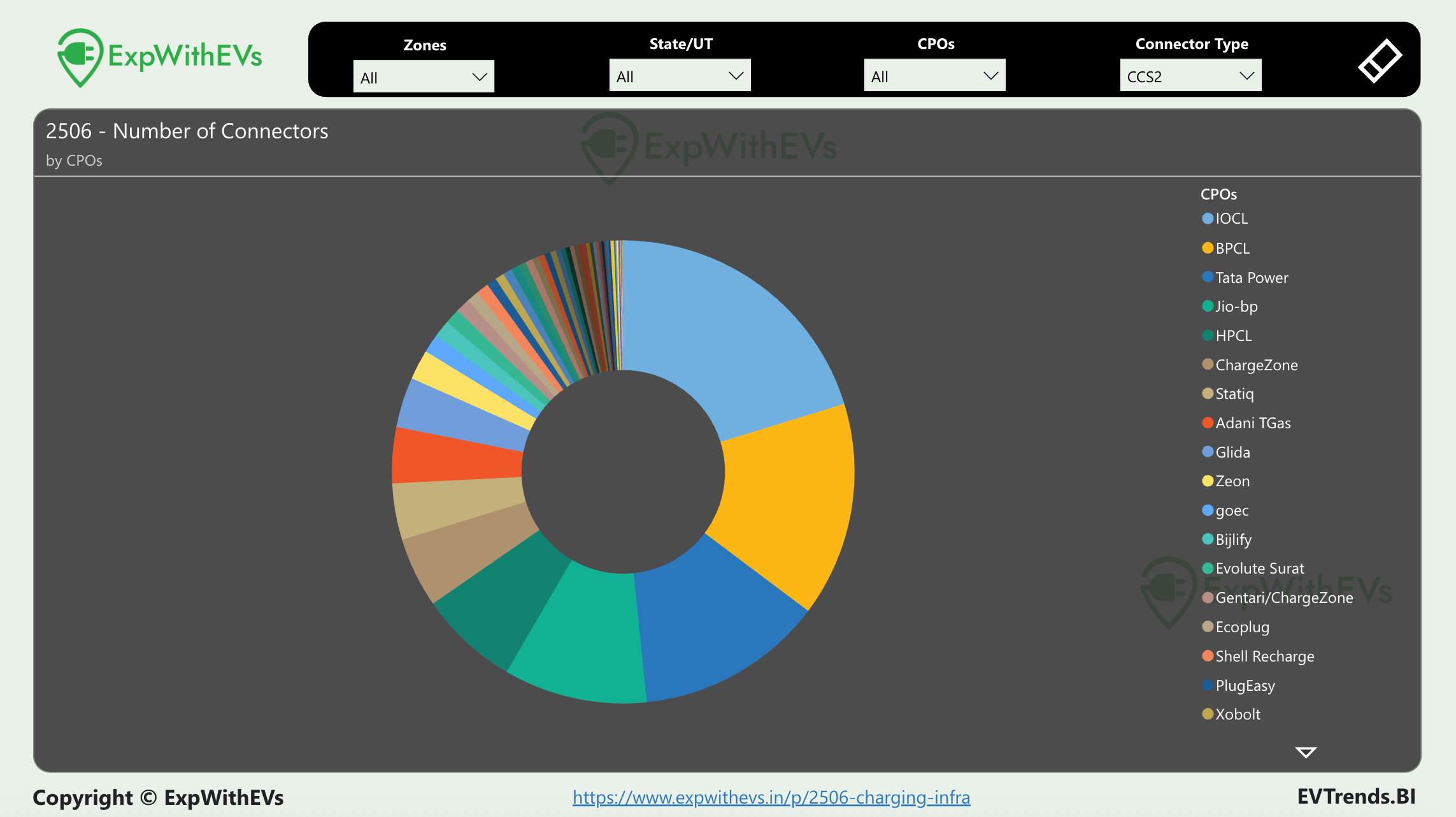Click the Adani TGas legend entry

[x=1246, y=423]
